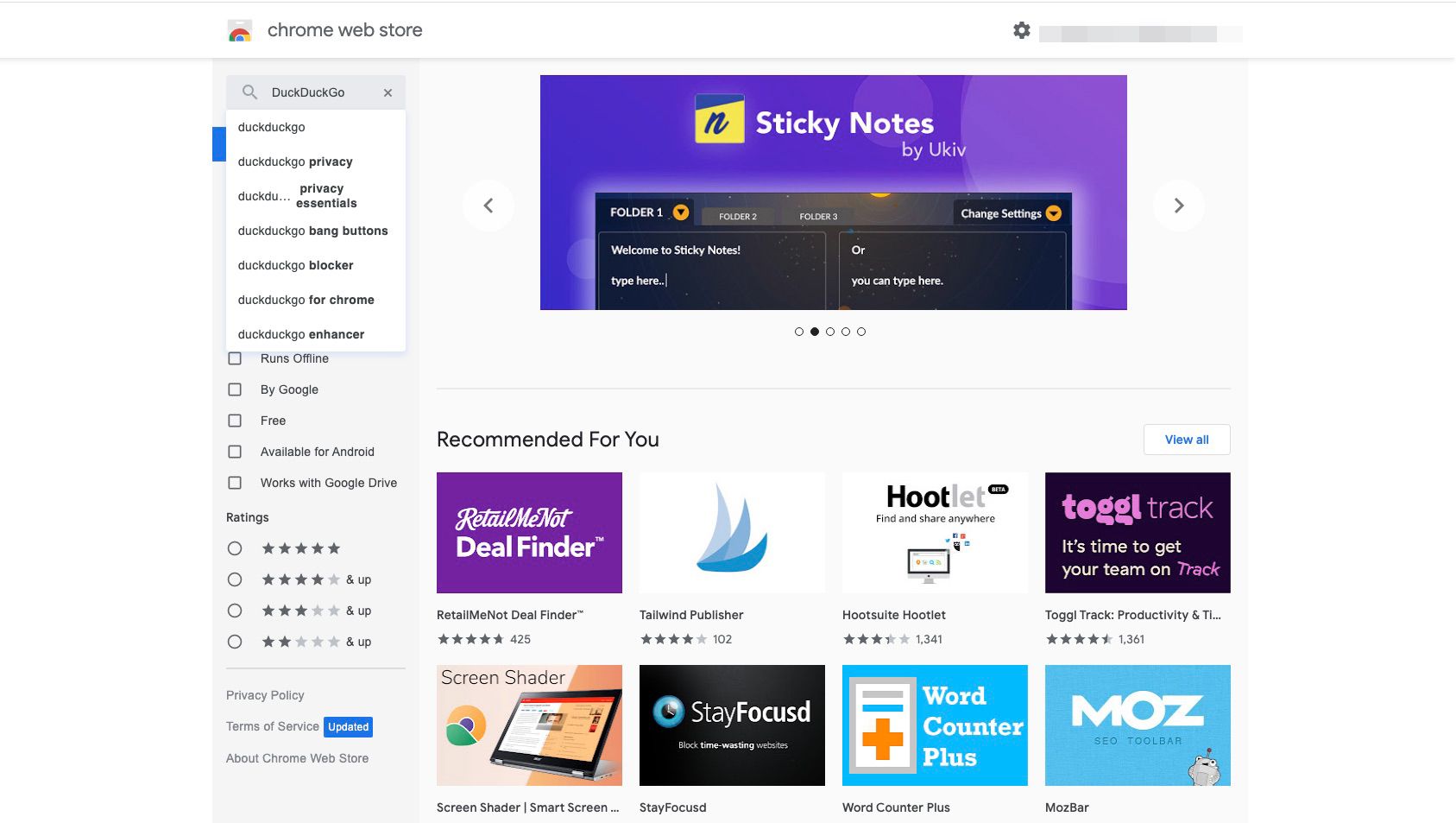Select the third carousel dot
Image resolution: width=1456 pixels, height=823 pixels.
point(830,332)
